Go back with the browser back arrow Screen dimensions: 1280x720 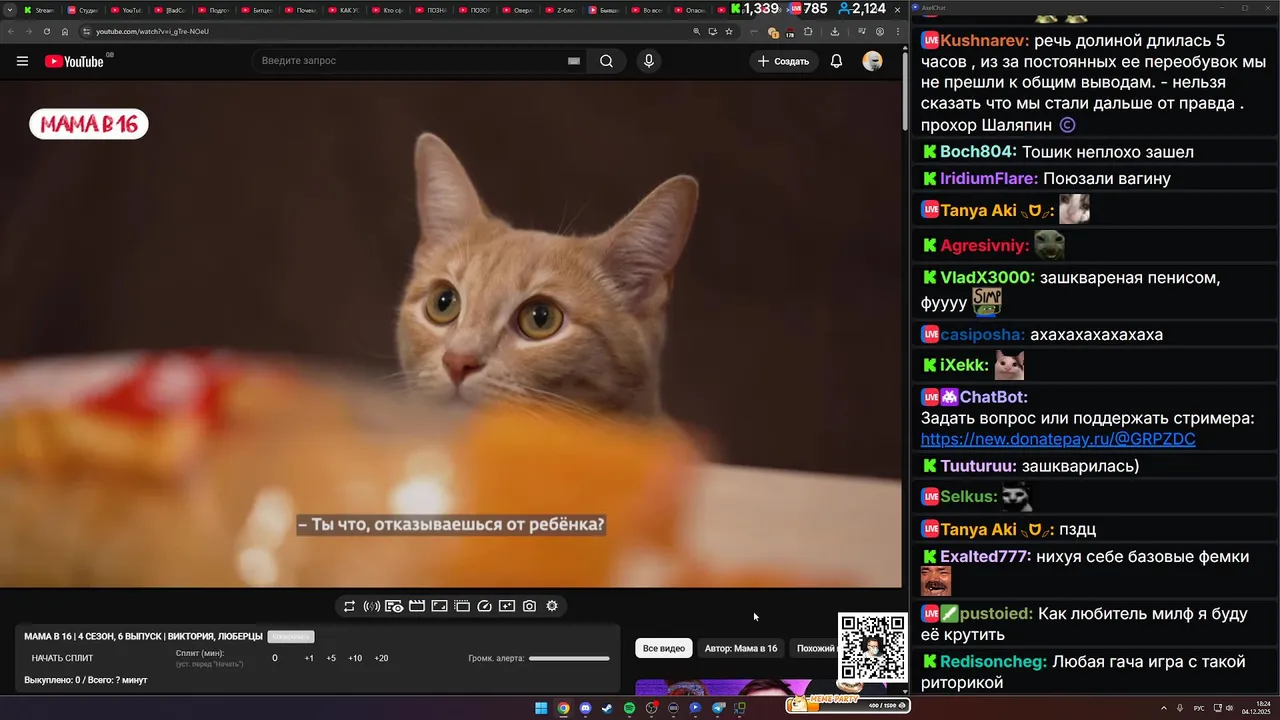10,32
